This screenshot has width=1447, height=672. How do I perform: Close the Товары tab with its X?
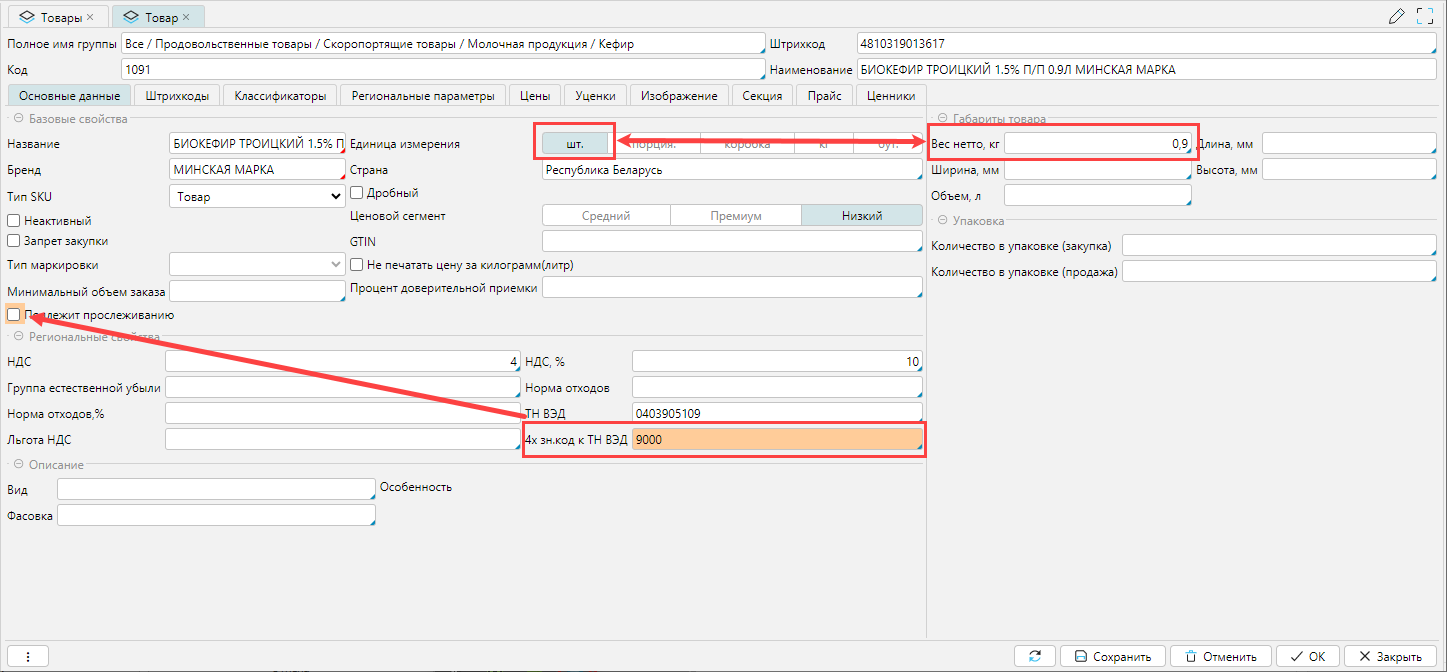click(x=91, y=17)
